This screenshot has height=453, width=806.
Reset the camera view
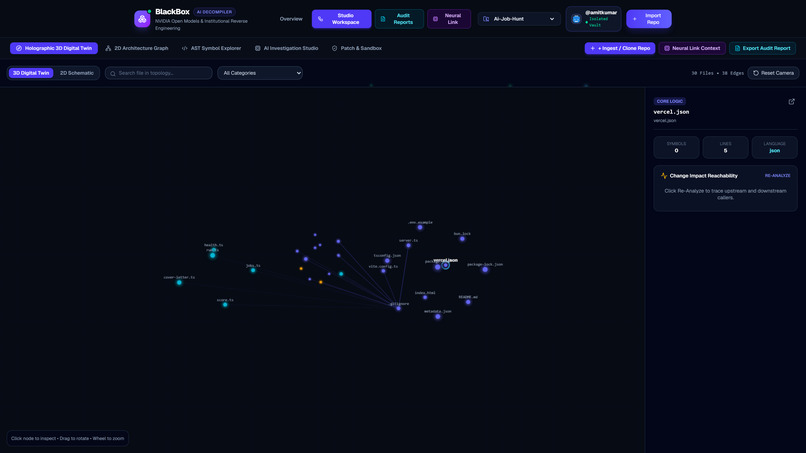click(773, 73)
